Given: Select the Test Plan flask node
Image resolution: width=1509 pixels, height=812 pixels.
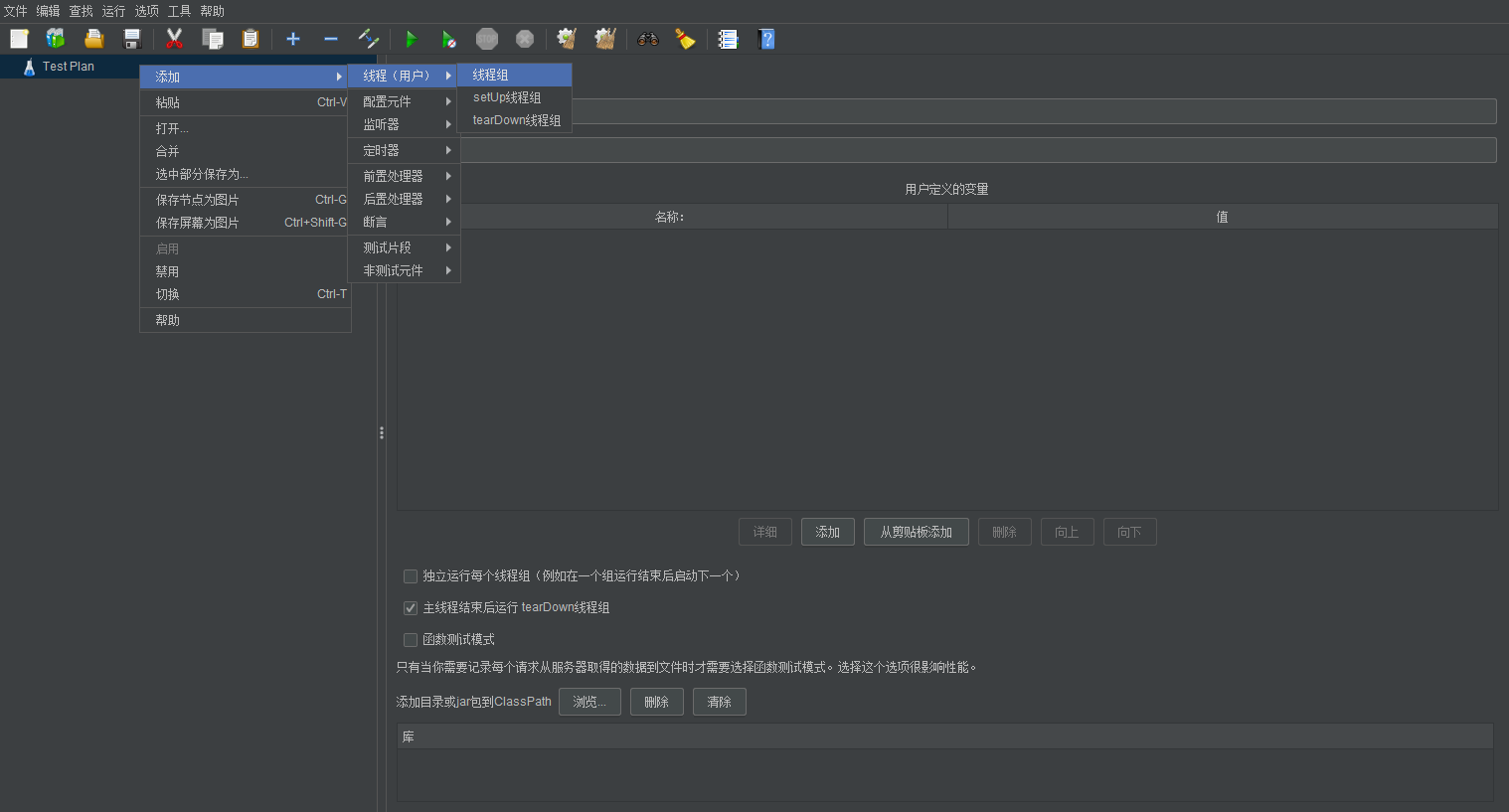Looking at the screenshot, I should 59,67.
